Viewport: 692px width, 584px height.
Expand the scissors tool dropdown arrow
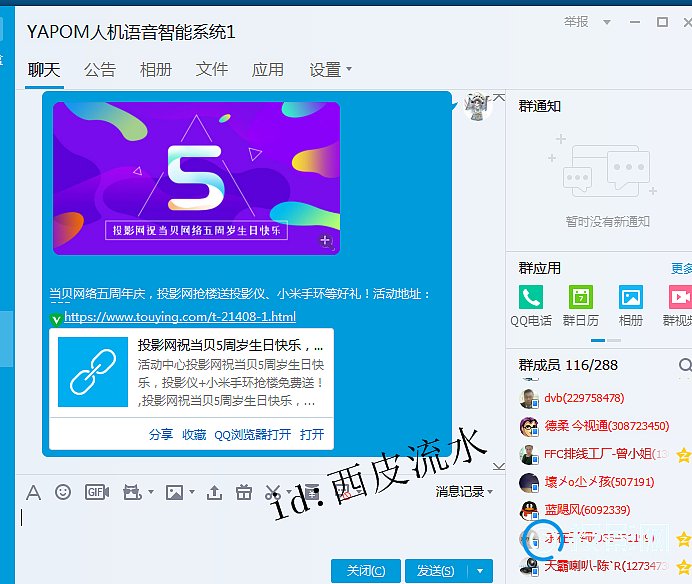pyautogui.click(x=288, y=491)
